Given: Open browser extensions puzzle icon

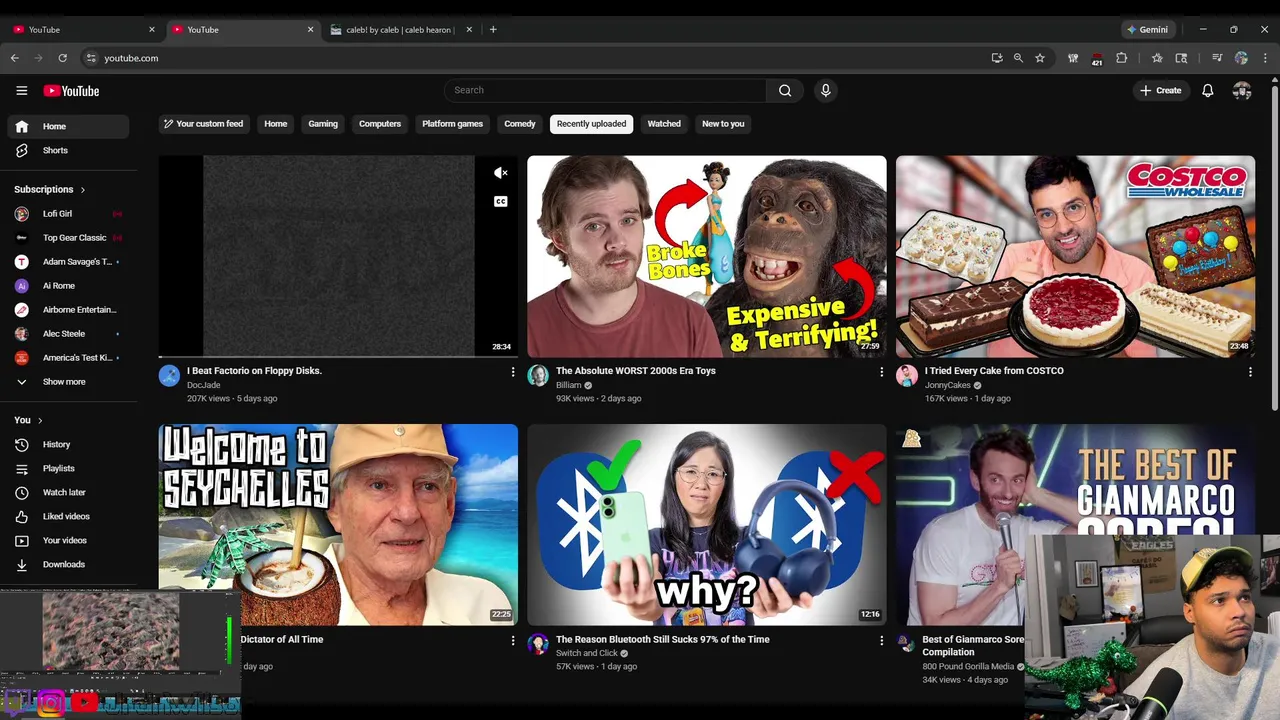Looking at the screenshot, I should click(1121, 58).
